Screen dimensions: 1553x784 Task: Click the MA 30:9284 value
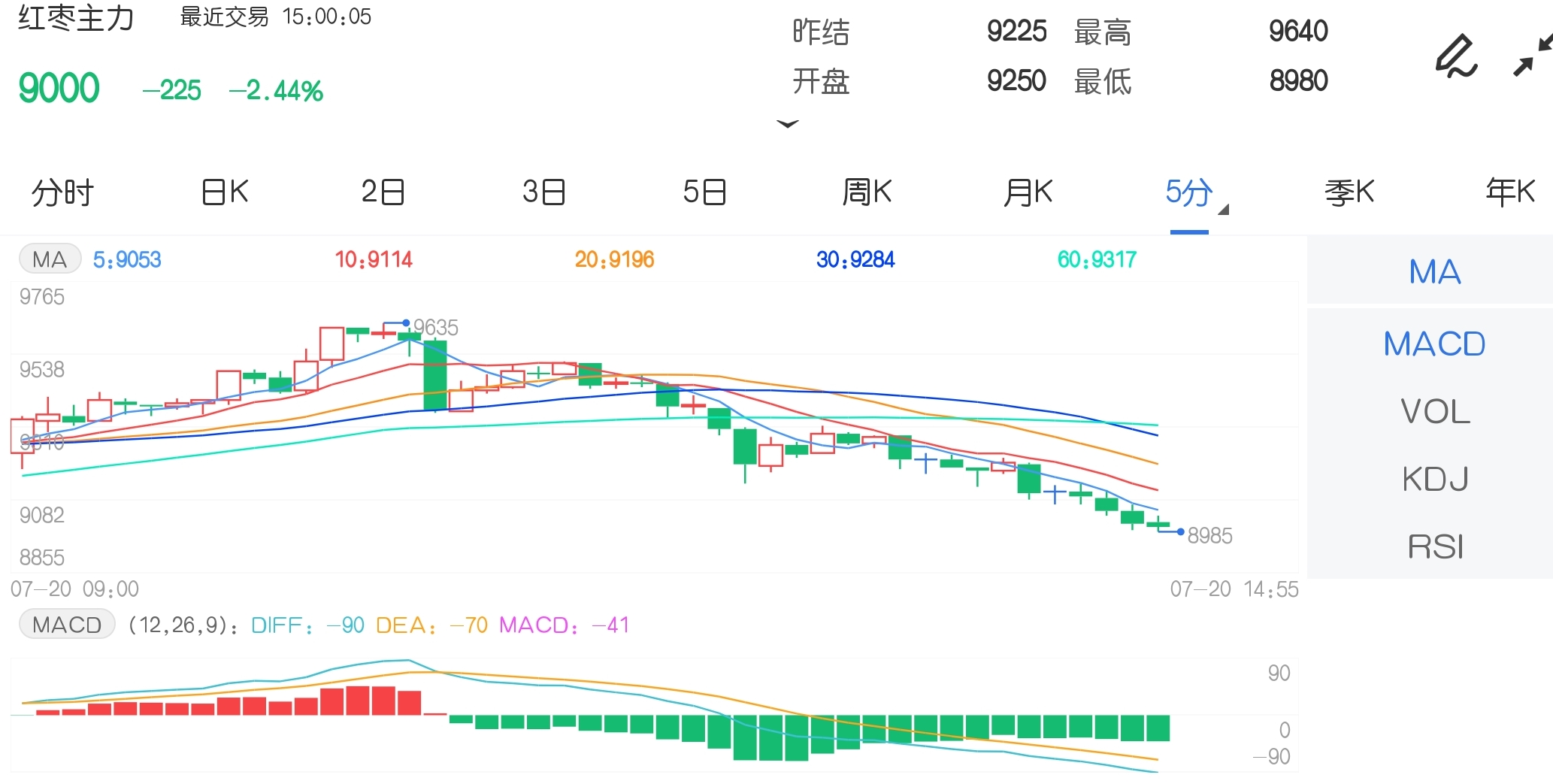click(x=855, y=260)
